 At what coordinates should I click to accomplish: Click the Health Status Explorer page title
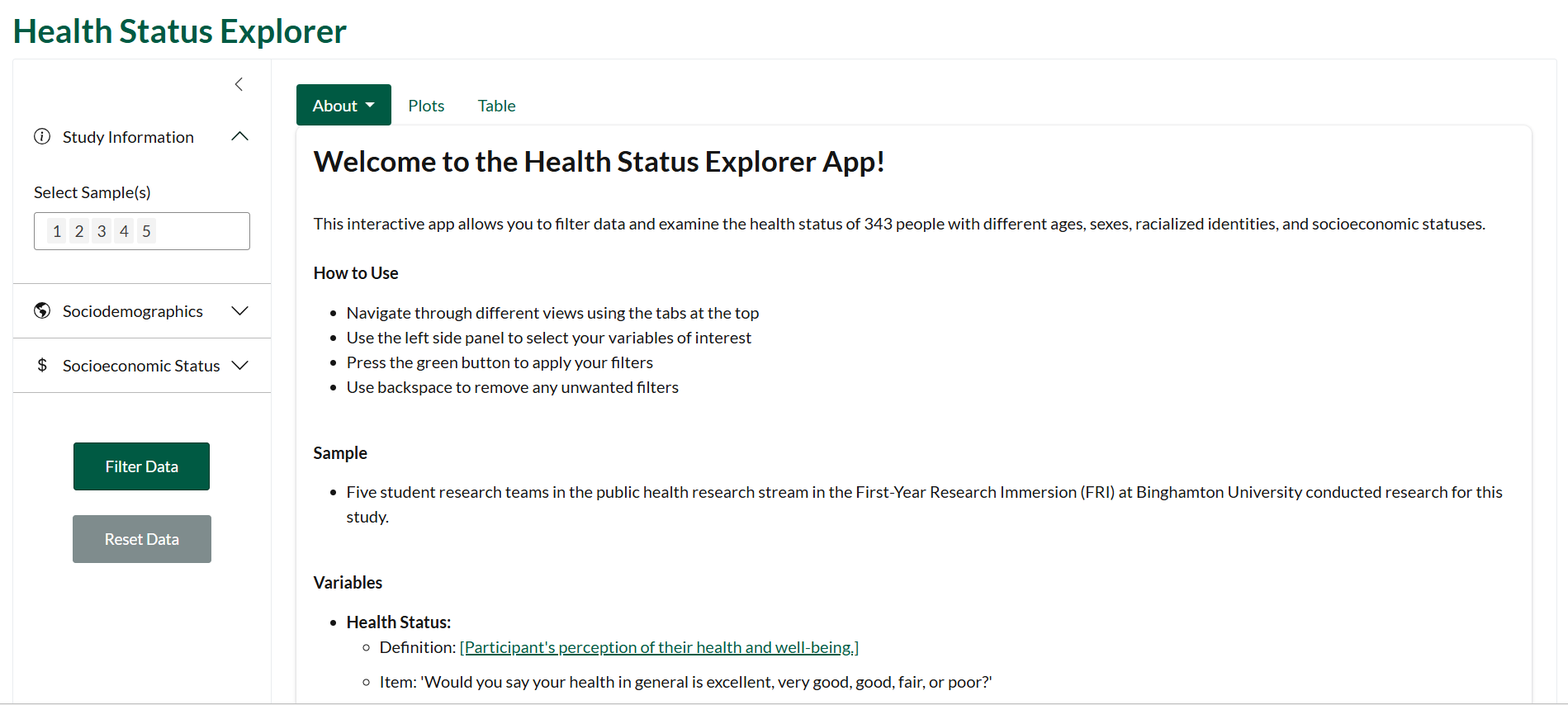pyautogui.click(x=180, y=31)
